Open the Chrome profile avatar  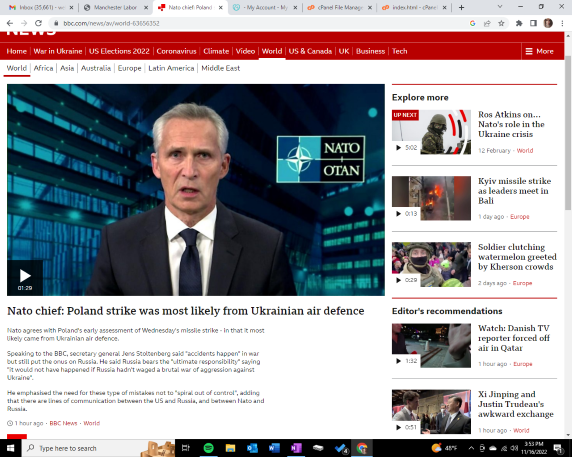point(548,23)
